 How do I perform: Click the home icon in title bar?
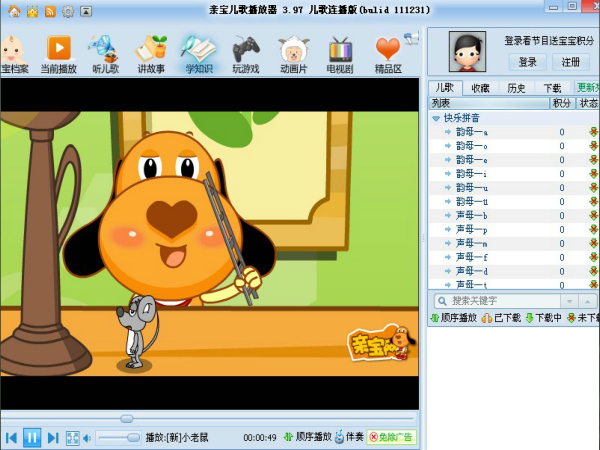click(14, 11)
